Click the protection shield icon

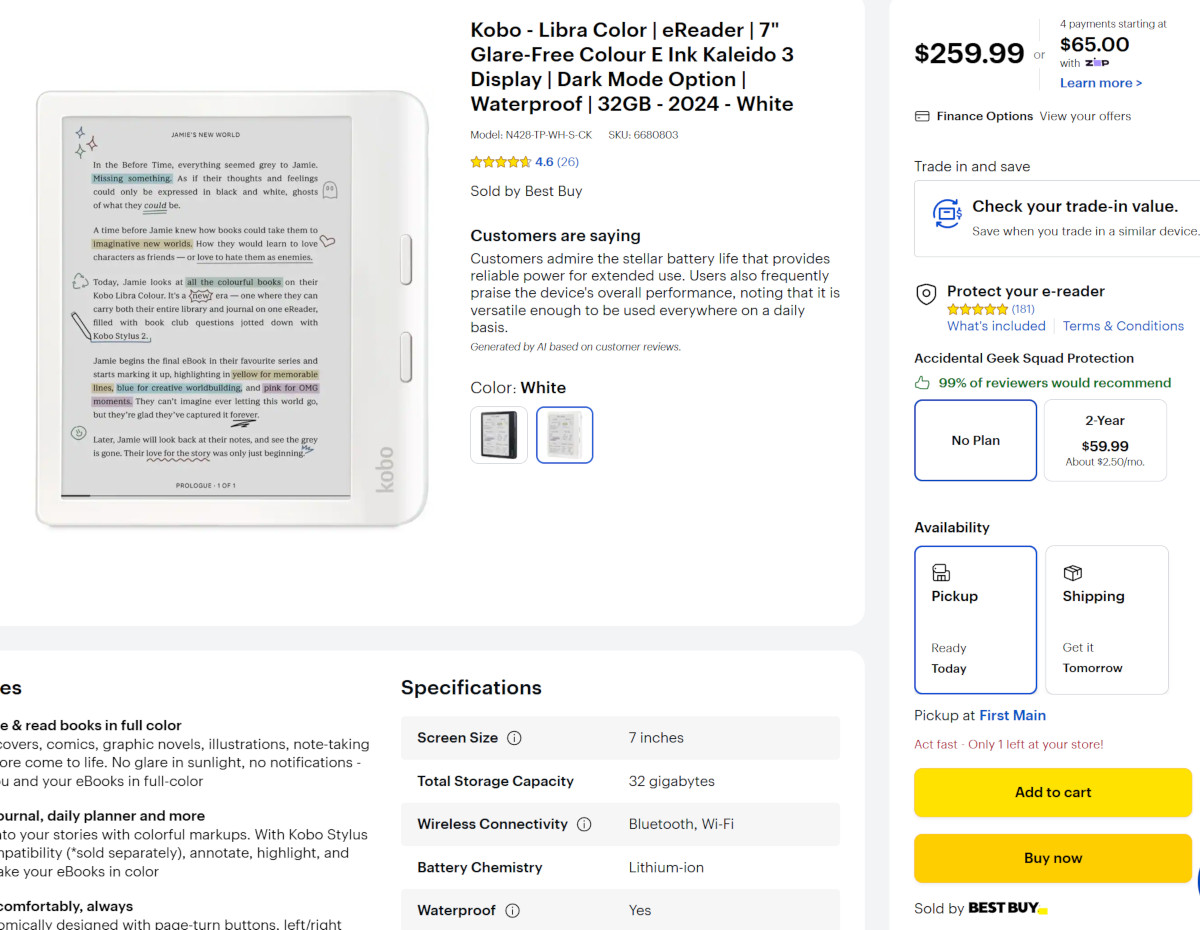[926, 294]
